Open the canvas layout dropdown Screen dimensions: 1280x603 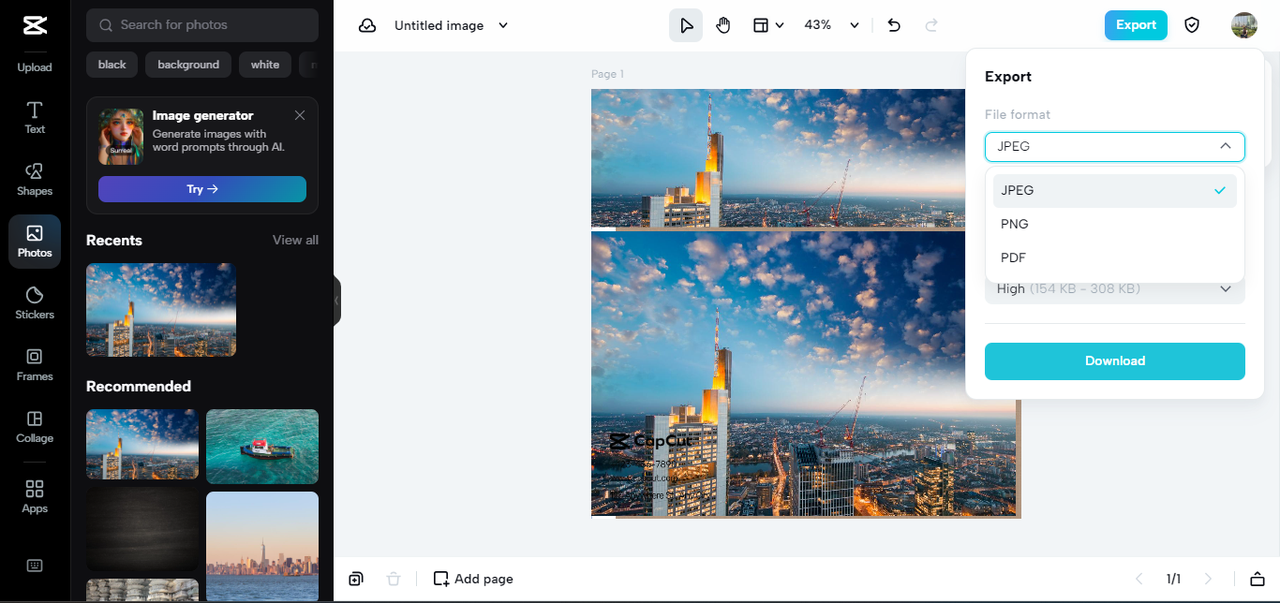[767, 25]
